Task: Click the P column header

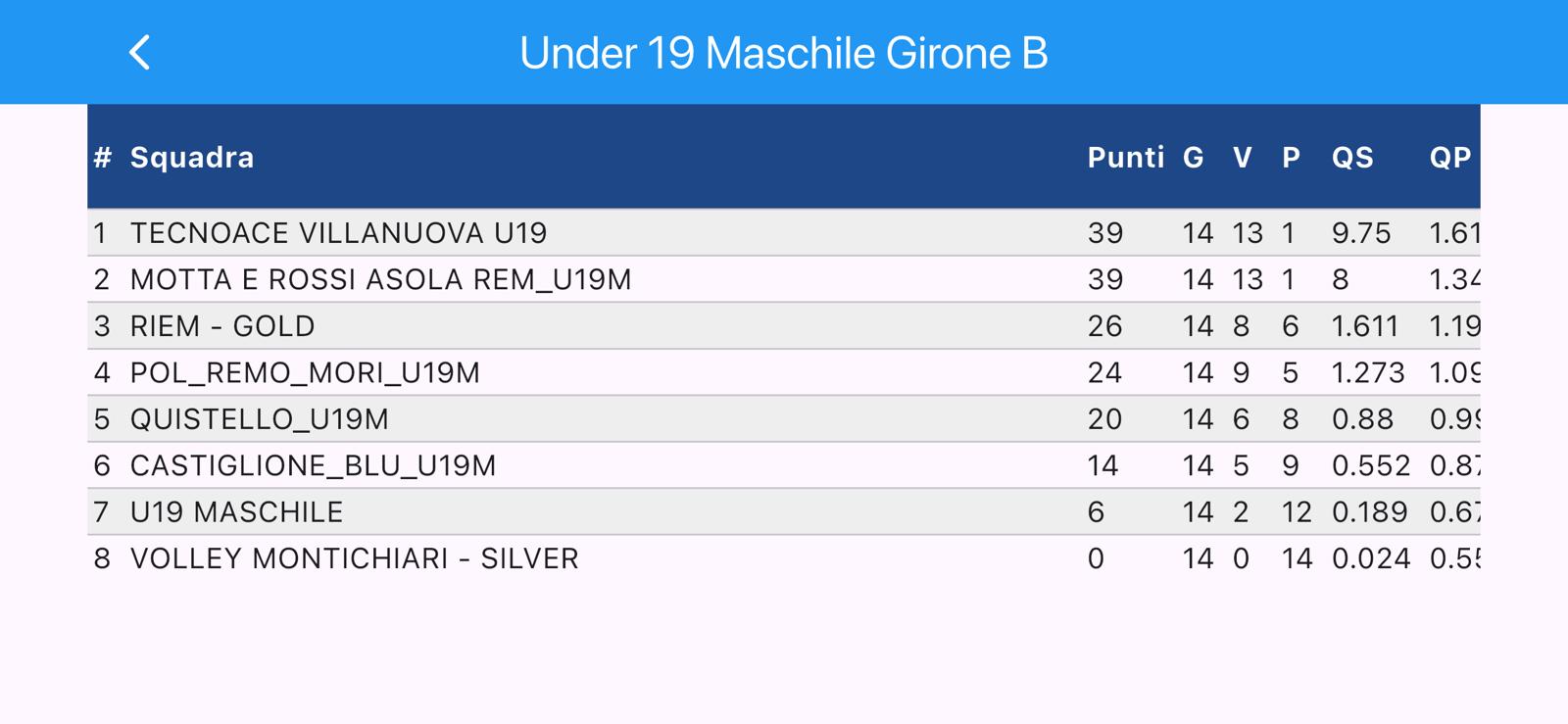Action: coord(1291,158)
